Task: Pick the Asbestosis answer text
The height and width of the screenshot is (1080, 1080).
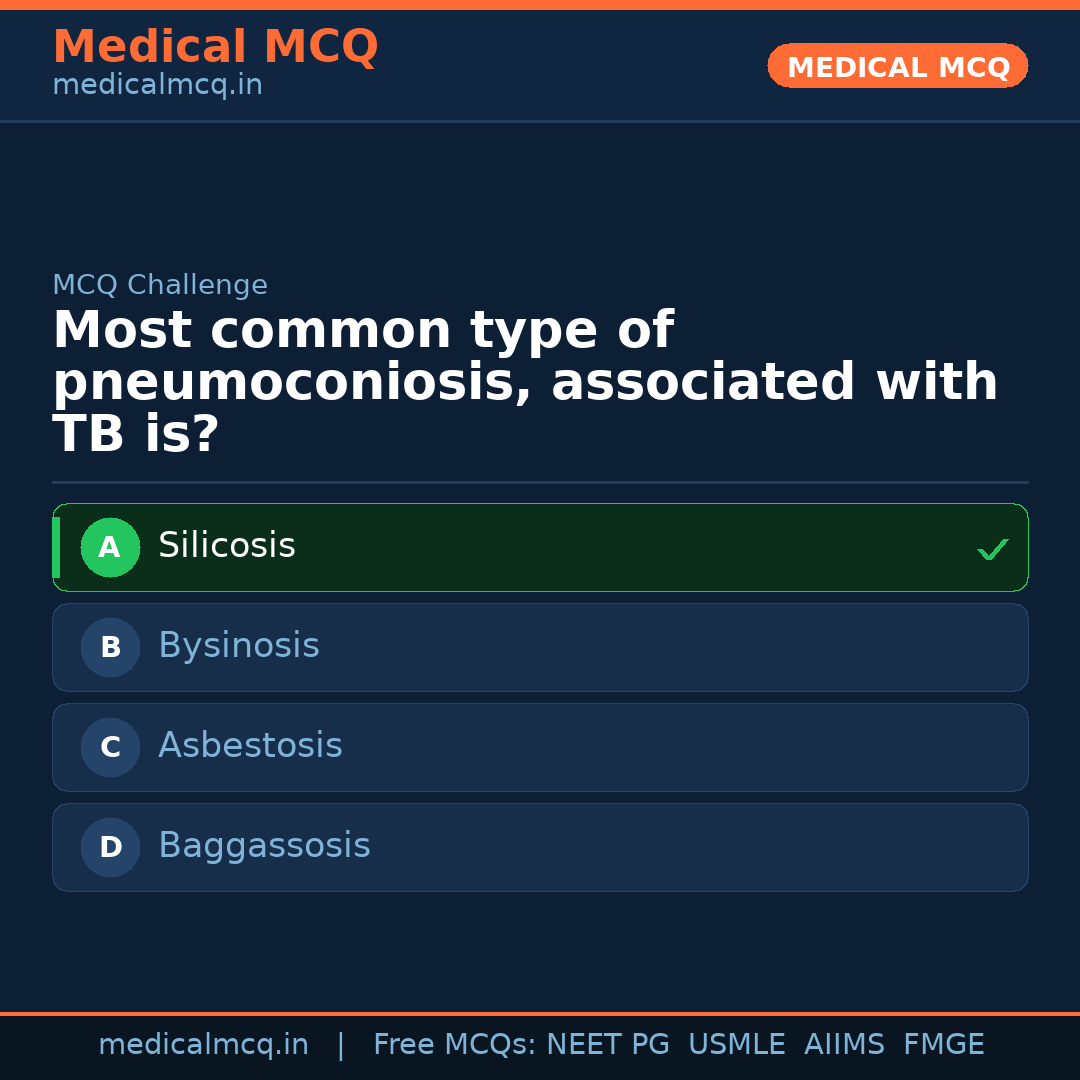Action: [250, 746]
